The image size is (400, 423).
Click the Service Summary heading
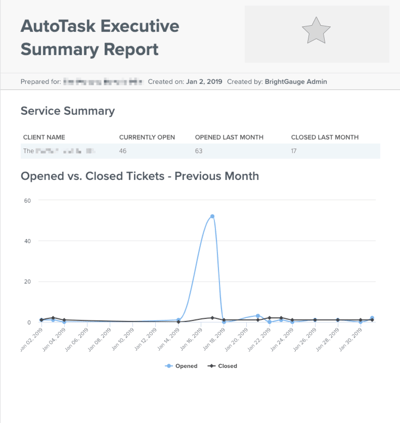point(68,111)
